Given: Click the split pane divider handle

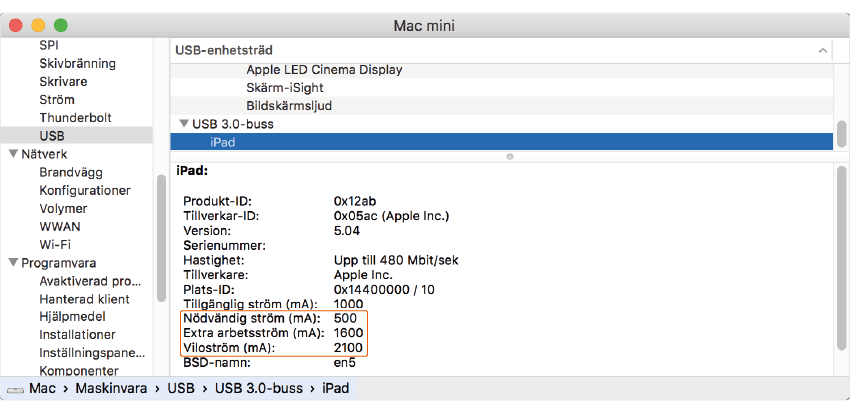Looking at the screenshot, I should pyautogui.click(x=509, y=156).
